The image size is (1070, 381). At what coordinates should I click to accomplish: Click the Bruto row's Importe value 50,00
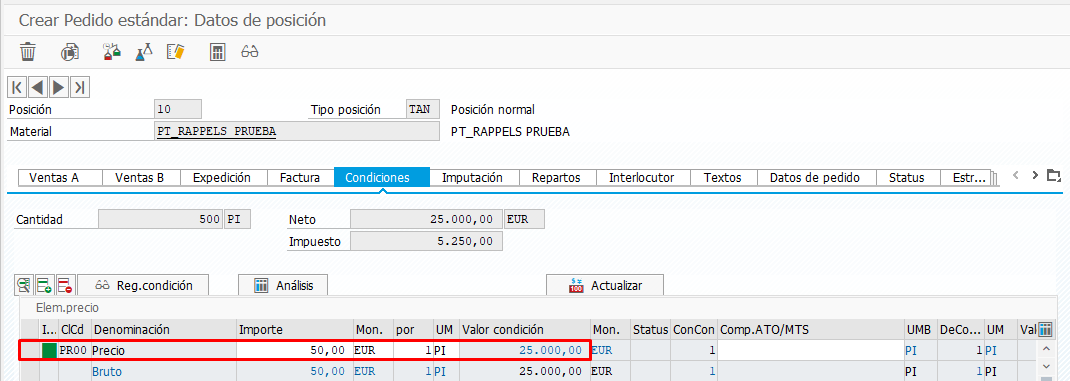pyautogui.click(x=294, y=371)
